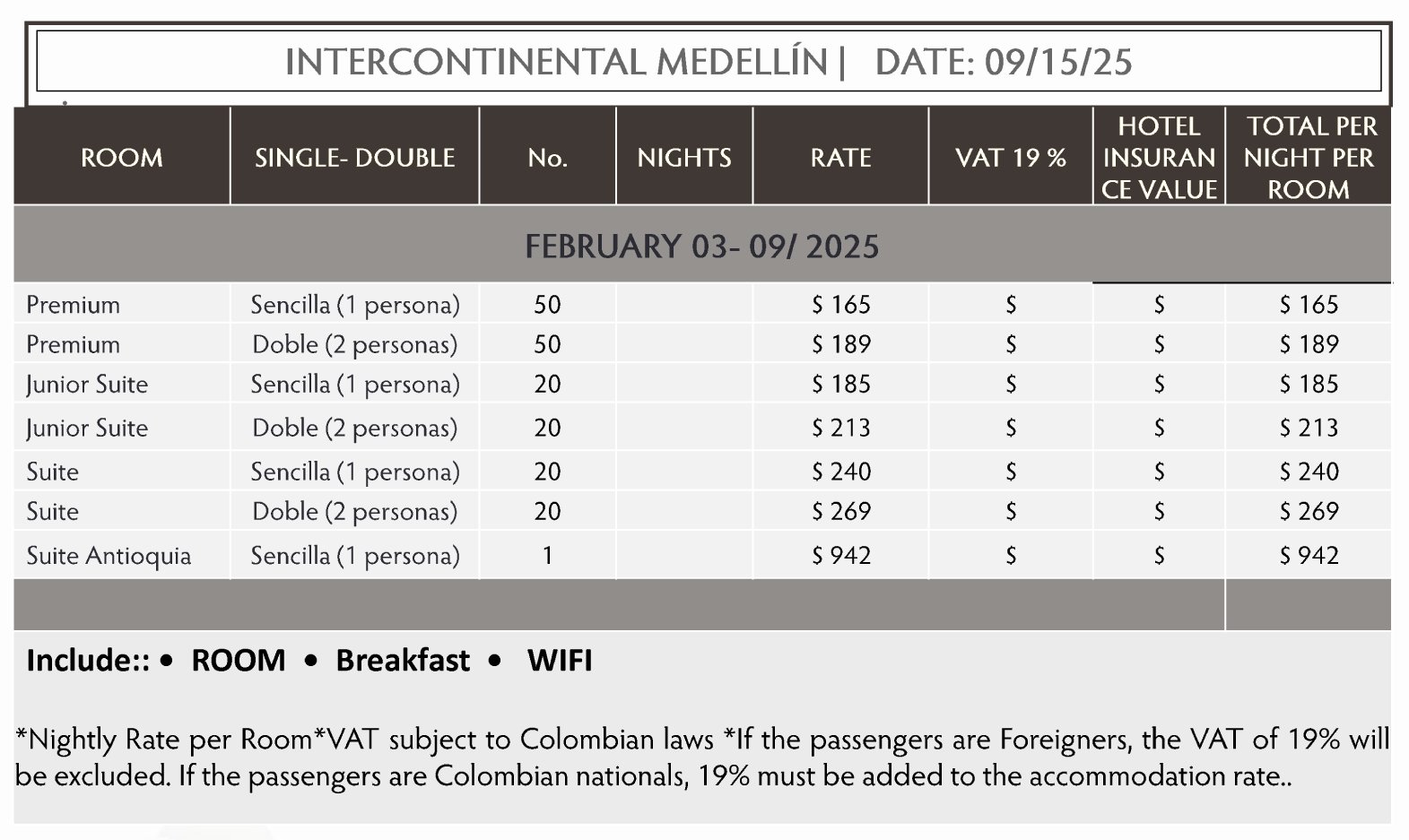This screenshot has height=840, width=1409.
Task: Click the TOTAL PER NIGHT PER ROOM header
Action: pos(1309,158)
